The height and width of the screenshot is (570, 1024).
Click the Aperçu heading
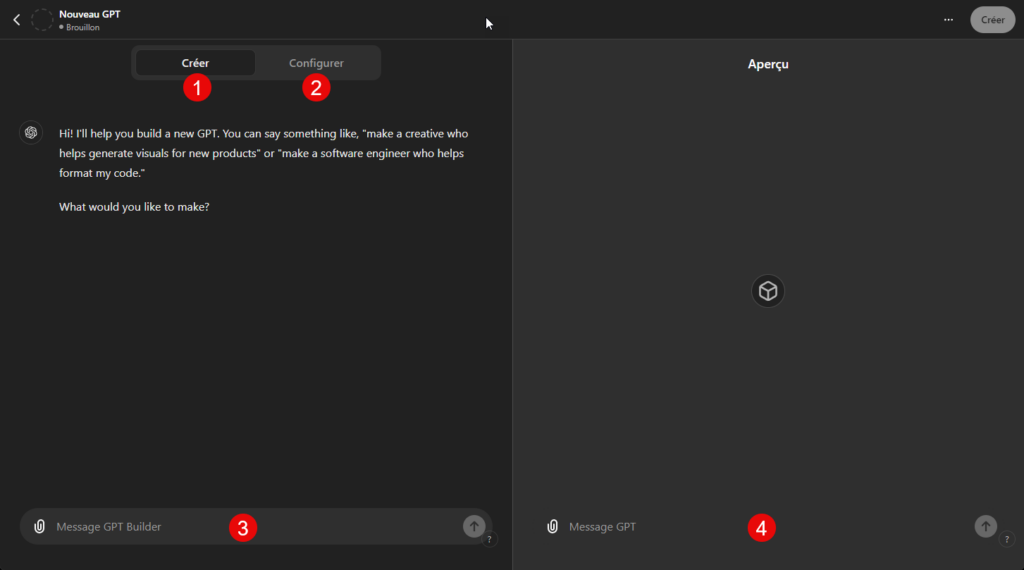click(768, 64)
